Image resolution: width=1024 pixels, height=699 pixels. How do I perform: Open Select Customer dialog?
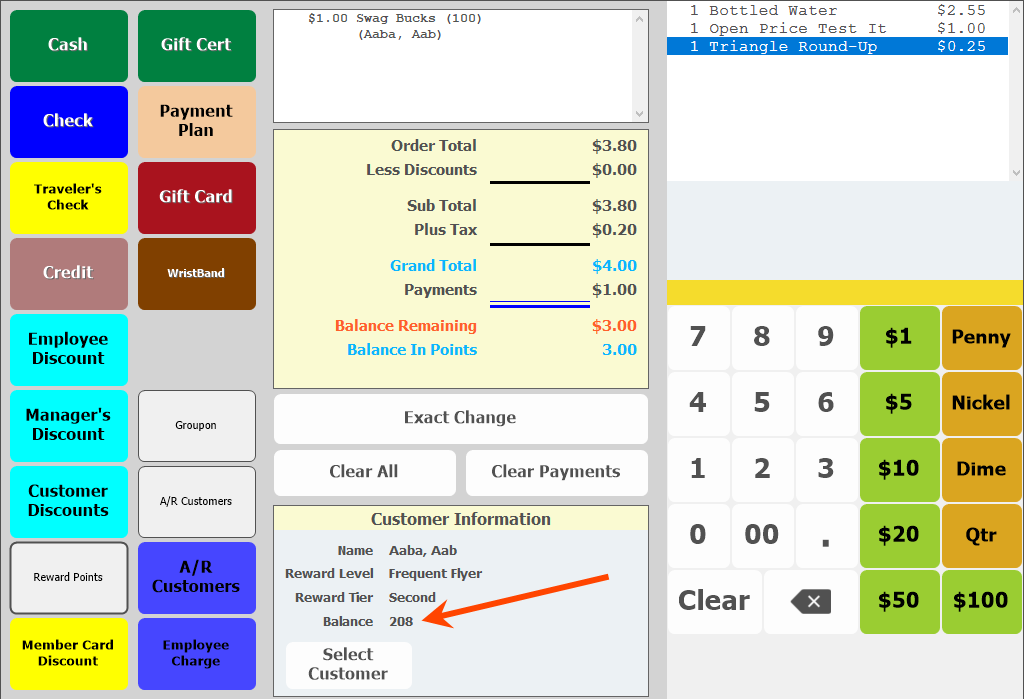[348, 664]
